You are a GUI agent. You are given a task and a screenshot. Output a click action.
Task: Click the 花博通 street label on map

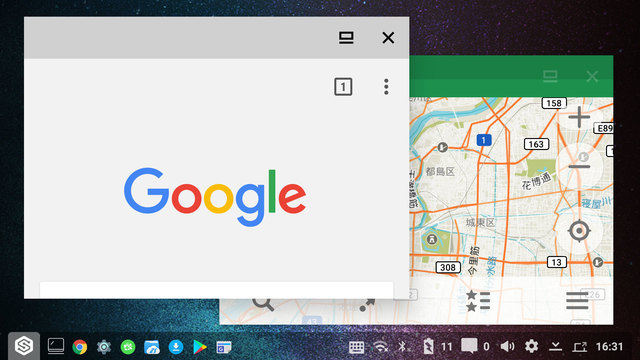click(536, 181)
